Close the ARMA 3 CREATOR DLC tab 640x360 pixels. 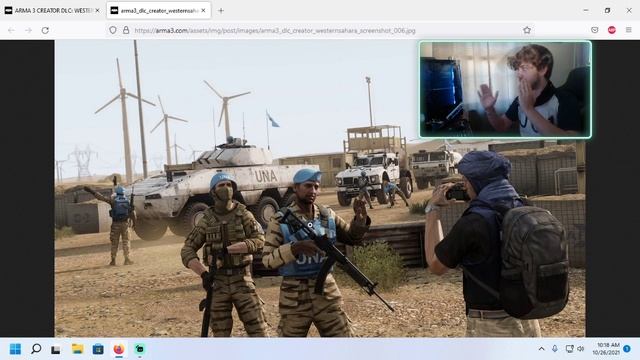click(x=97, y=11)
